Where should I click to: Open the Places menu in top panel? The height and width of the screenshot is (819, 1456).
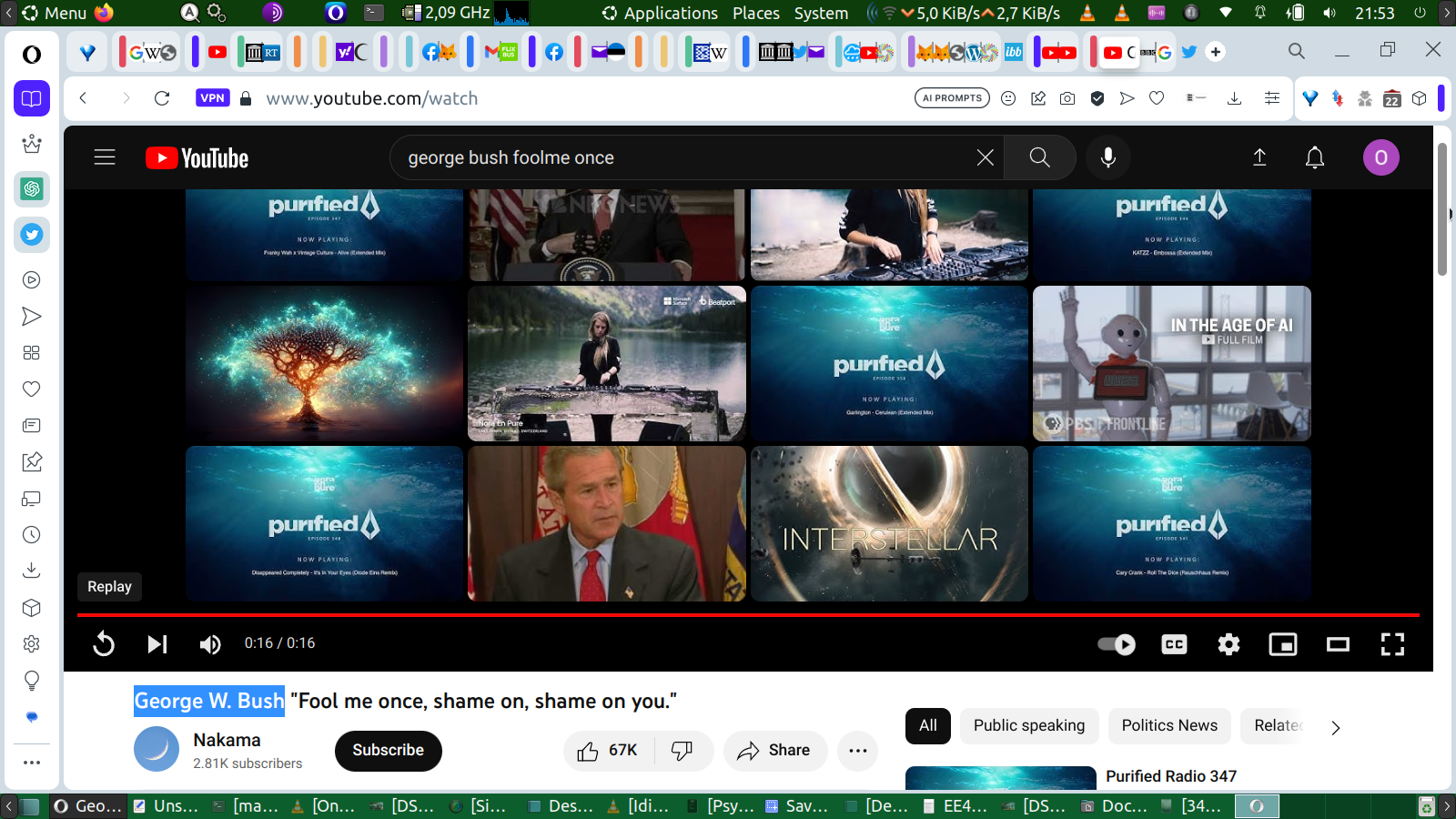[755, 13]
